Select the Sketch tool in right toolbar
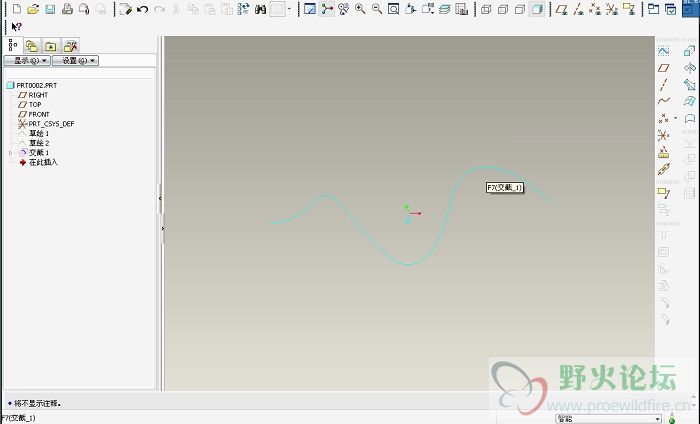Viewport: 700px width, 424px height. coord(664,51)
